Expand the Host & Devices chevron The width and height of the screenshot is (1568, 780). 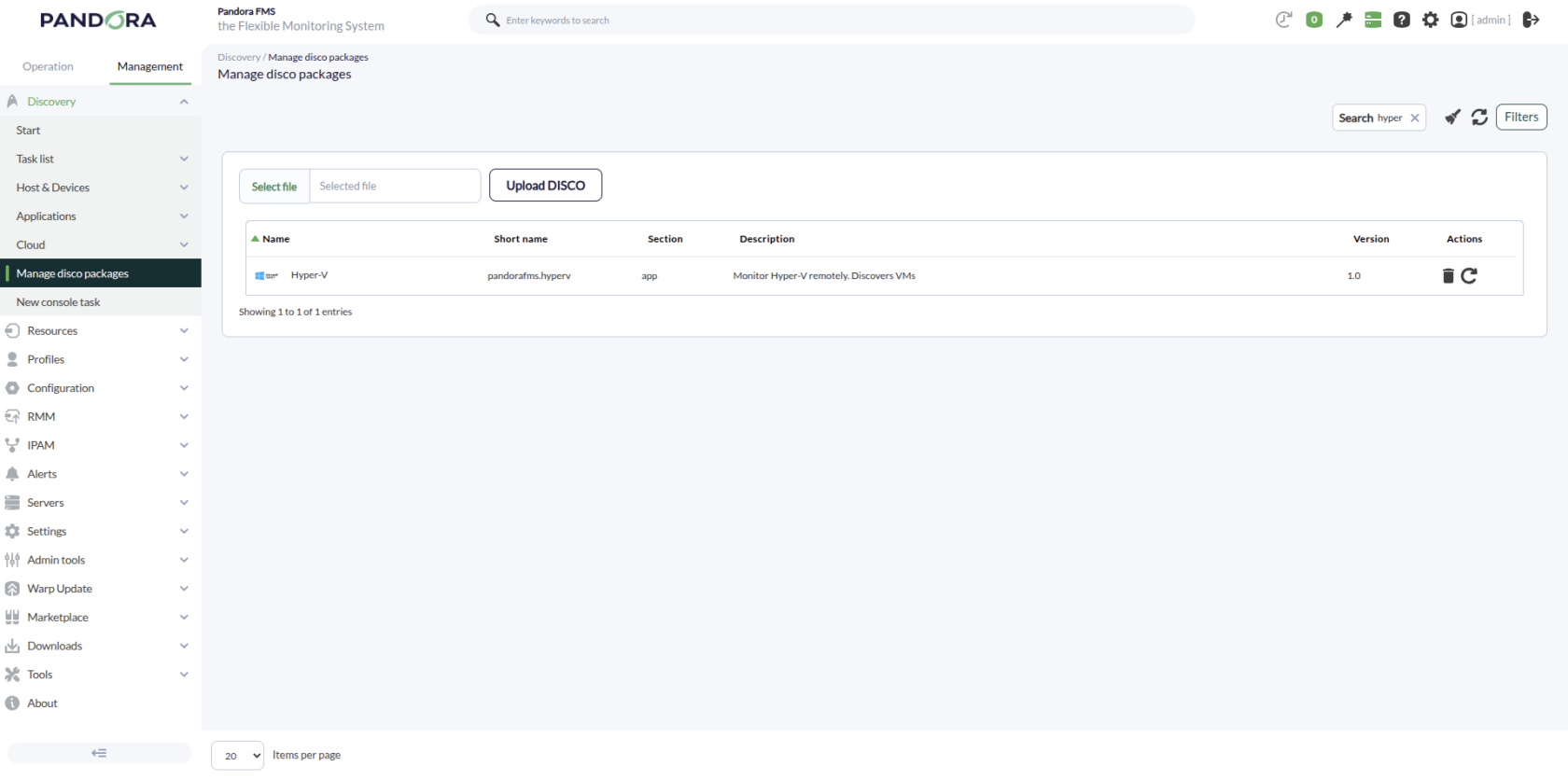[x=184, y=188]
